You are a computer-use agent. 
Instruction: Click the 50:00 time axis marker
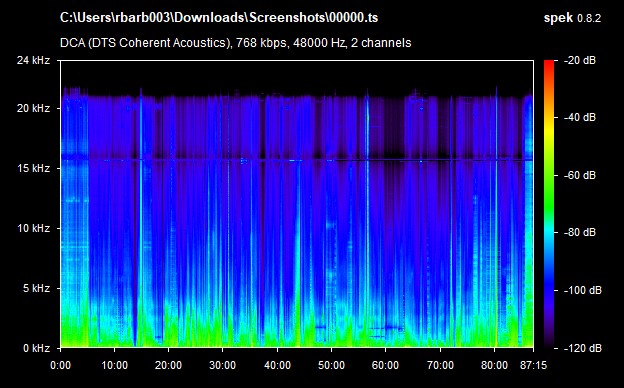tap(332, 365)
